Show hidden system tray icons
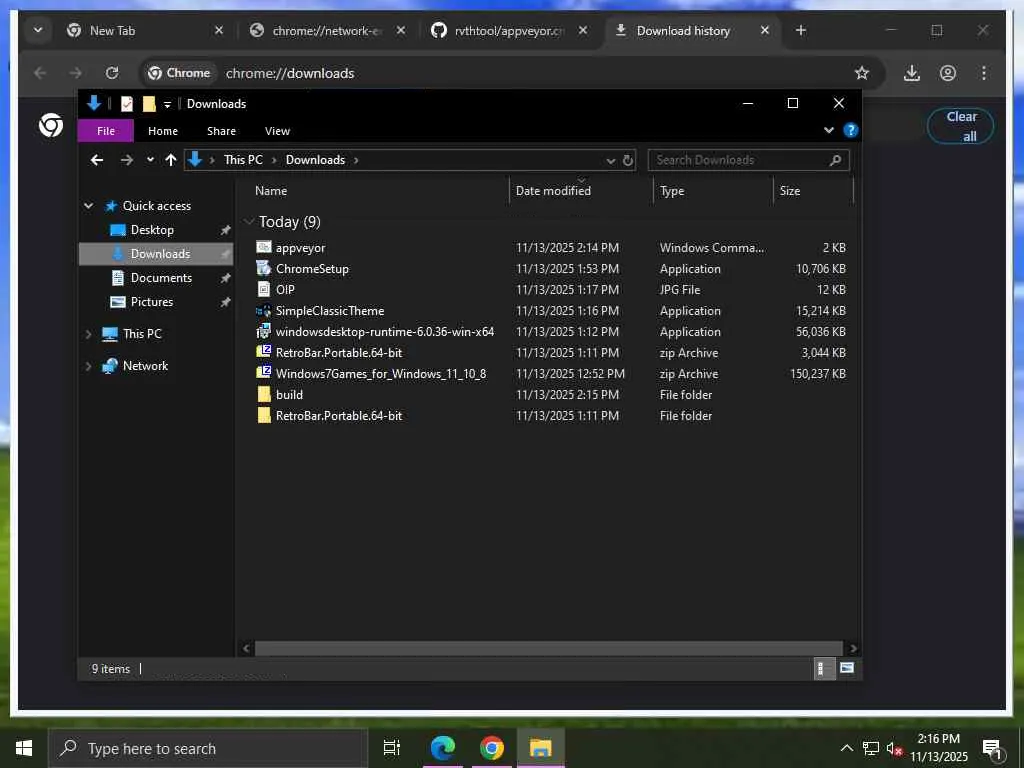This screenshot has width=1024, height=768. (846, 748)
